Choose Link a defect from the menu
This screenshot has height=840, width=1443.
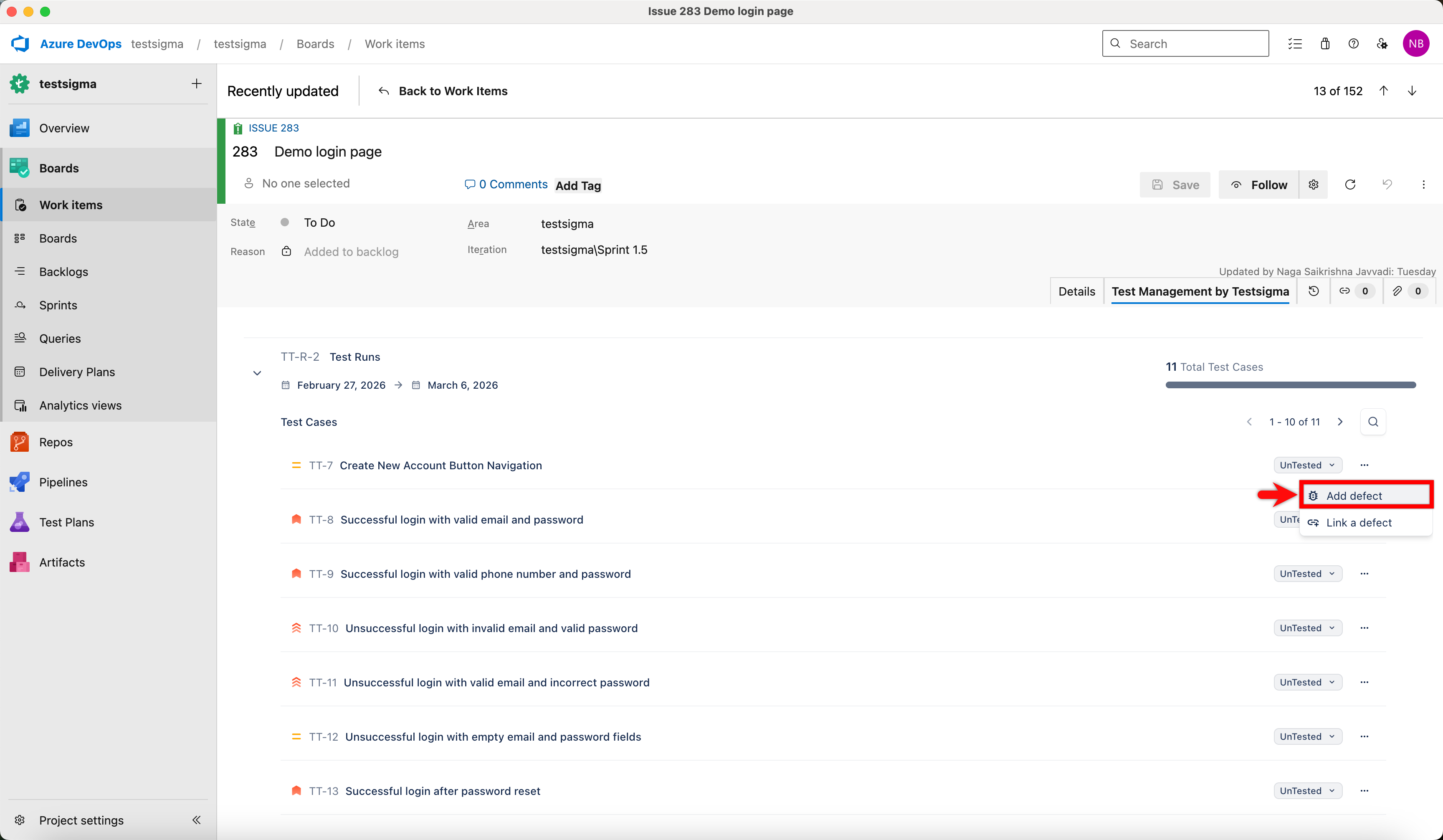pos(1366,523)
